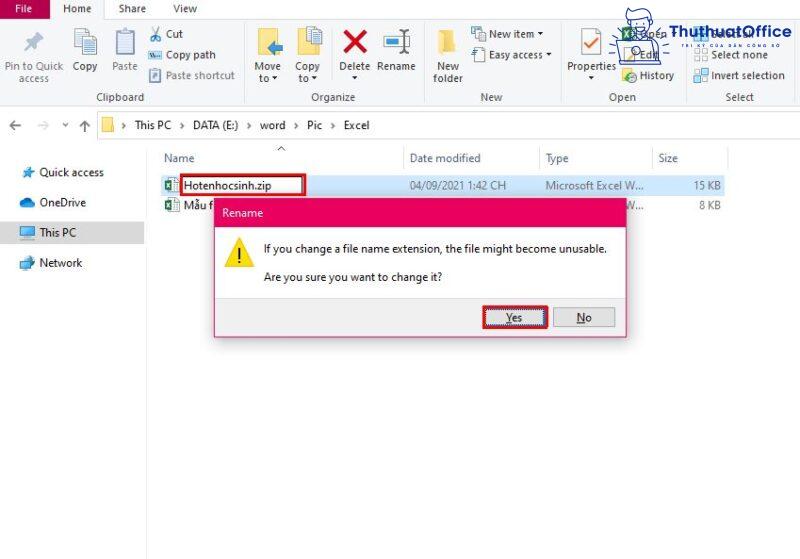
Task: Sort by Date modified column header
Action: [445, 158]
